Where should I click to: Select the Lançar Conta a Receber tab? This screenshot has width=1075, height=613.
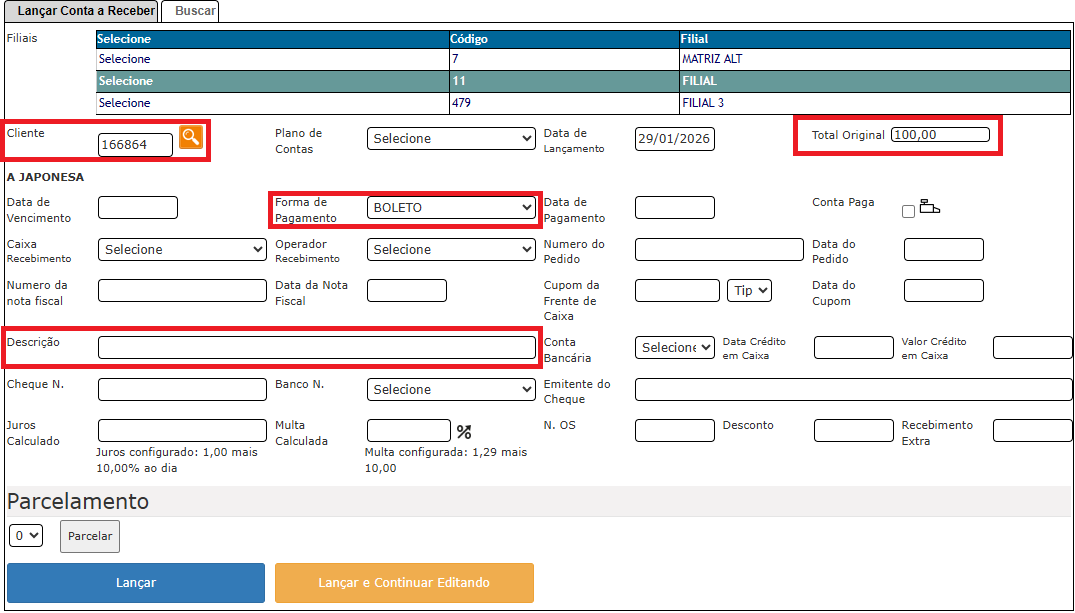pyautogui.click(x=81, y=11)
